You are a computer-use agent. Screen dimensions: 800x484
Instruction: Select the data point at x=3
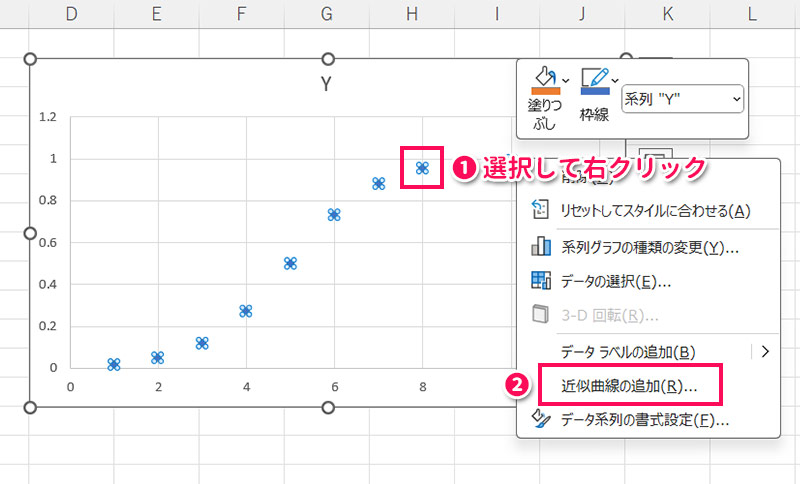(202, 343)
